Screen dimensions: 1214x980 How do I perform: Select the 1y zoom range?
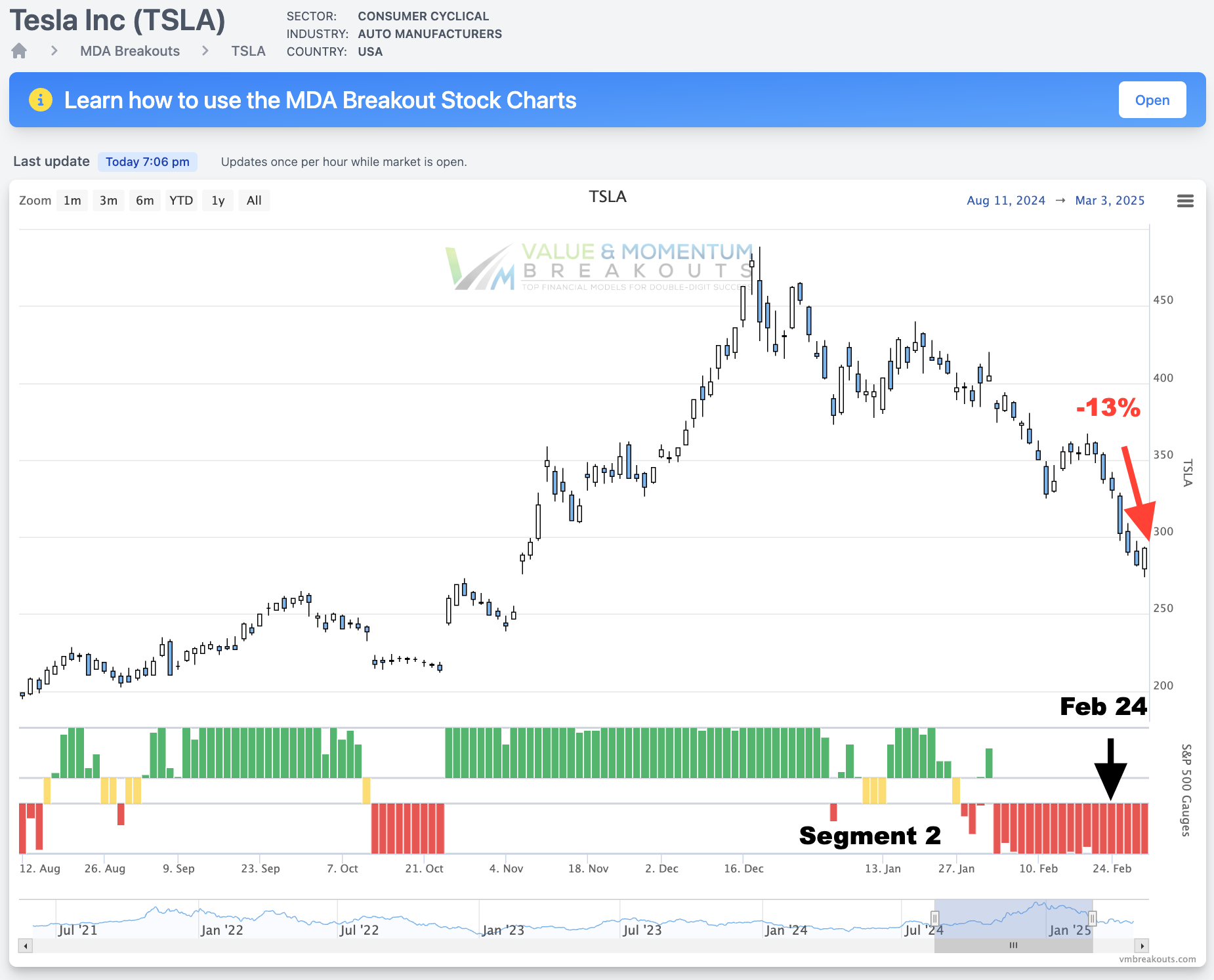218,201
